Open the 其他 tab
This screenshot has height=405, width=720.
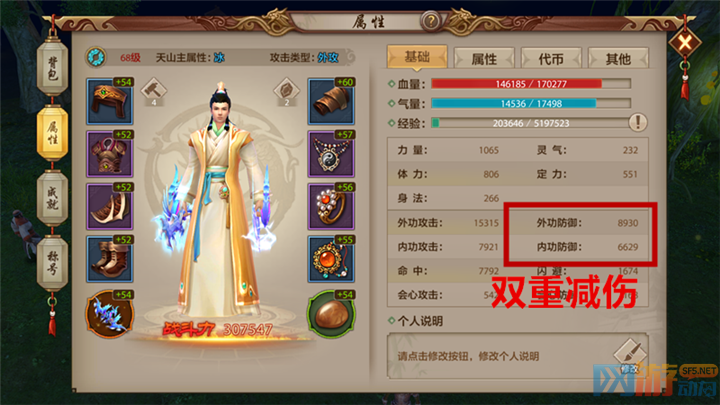pos(618,59)
